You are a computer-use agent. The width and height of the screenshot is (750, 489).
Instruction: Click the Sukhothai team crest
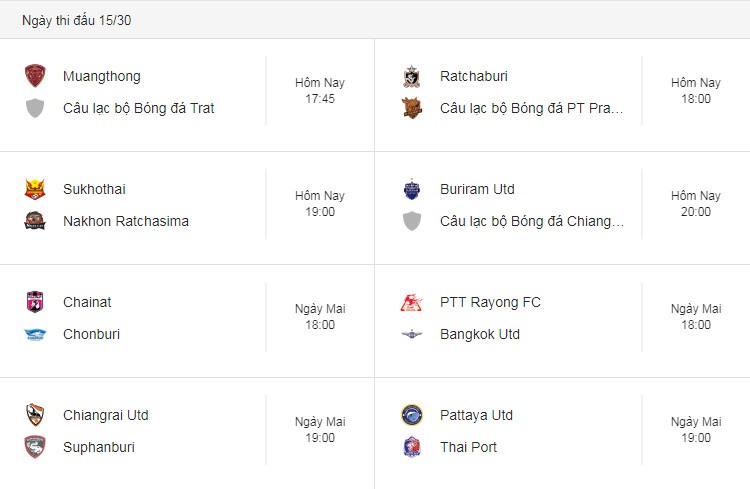click(35, 189)
